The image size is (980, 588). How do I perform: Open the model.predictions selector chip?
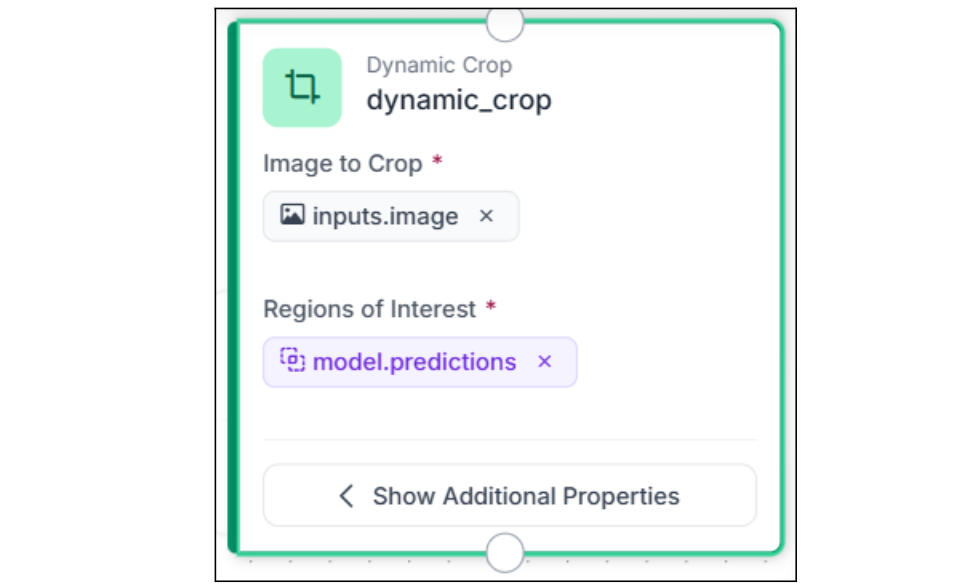coord(414,362)
